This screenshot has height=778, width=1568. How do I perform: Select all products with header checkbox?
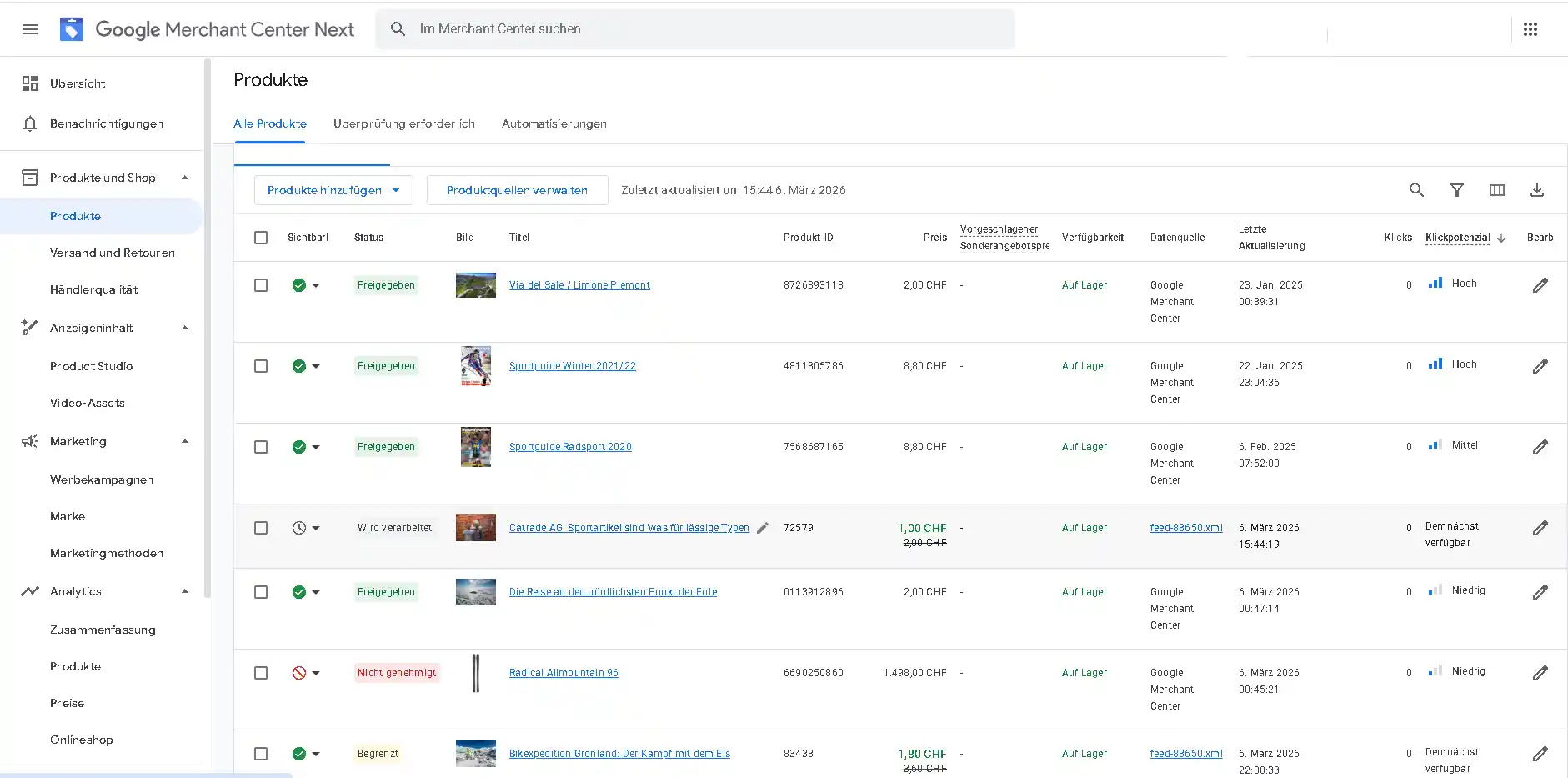(261, 238)
